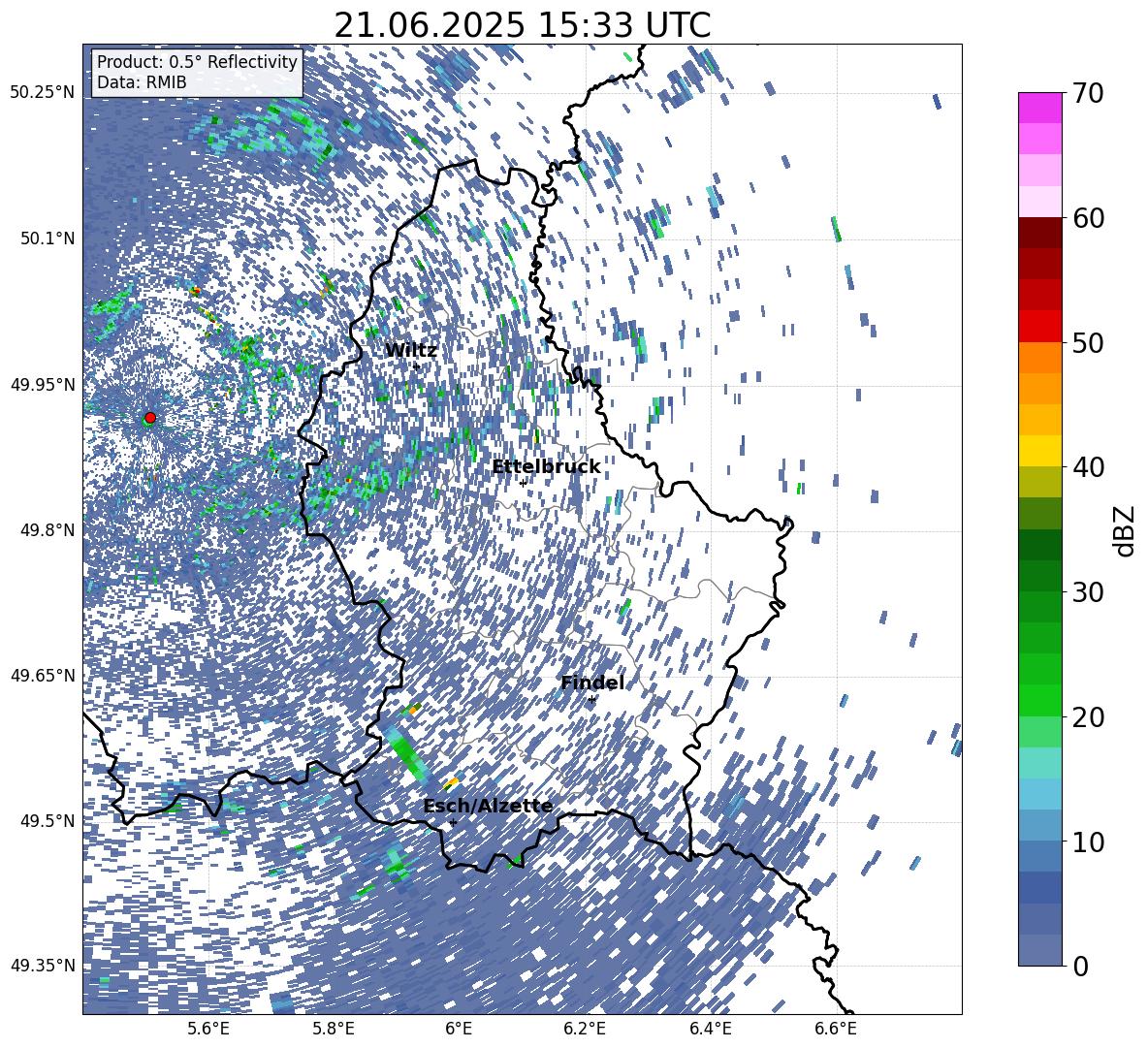Click the 60 value on colorbar
Viewport: 1148px width, 1048px height.
click(x=1088, y=218)
